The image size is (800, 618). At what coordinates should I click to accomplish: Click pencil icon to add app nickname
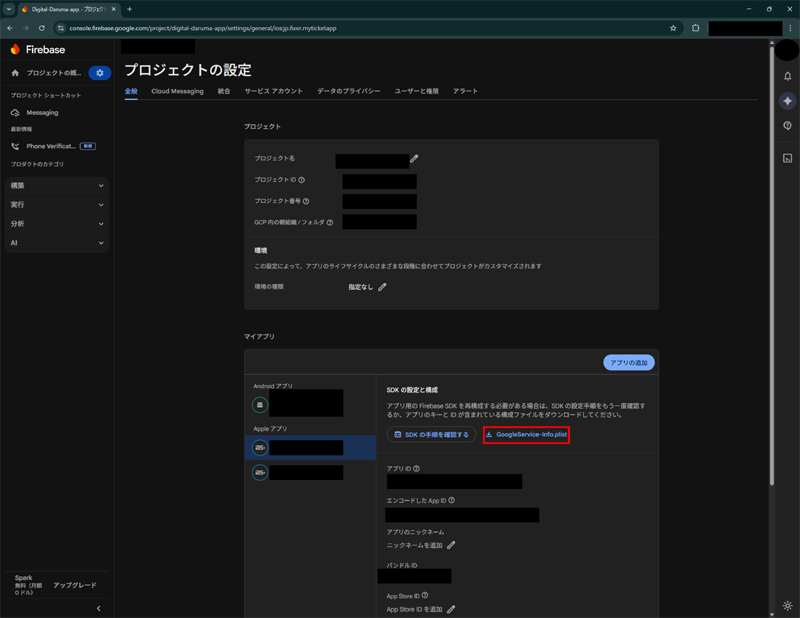[x=451, y=545]
